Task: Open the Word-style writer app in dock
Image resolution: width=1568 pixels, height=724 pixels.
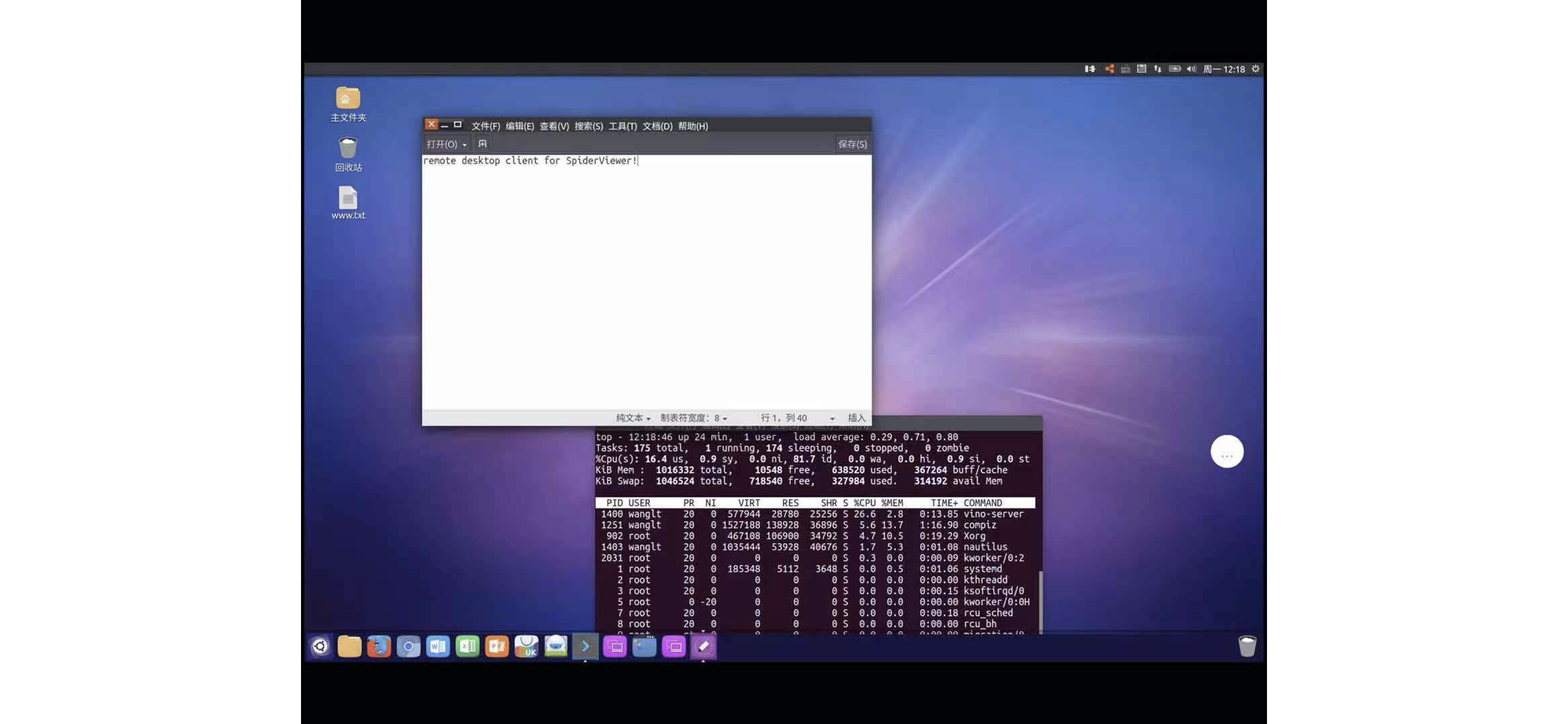Action: click(x=437, y=646)
